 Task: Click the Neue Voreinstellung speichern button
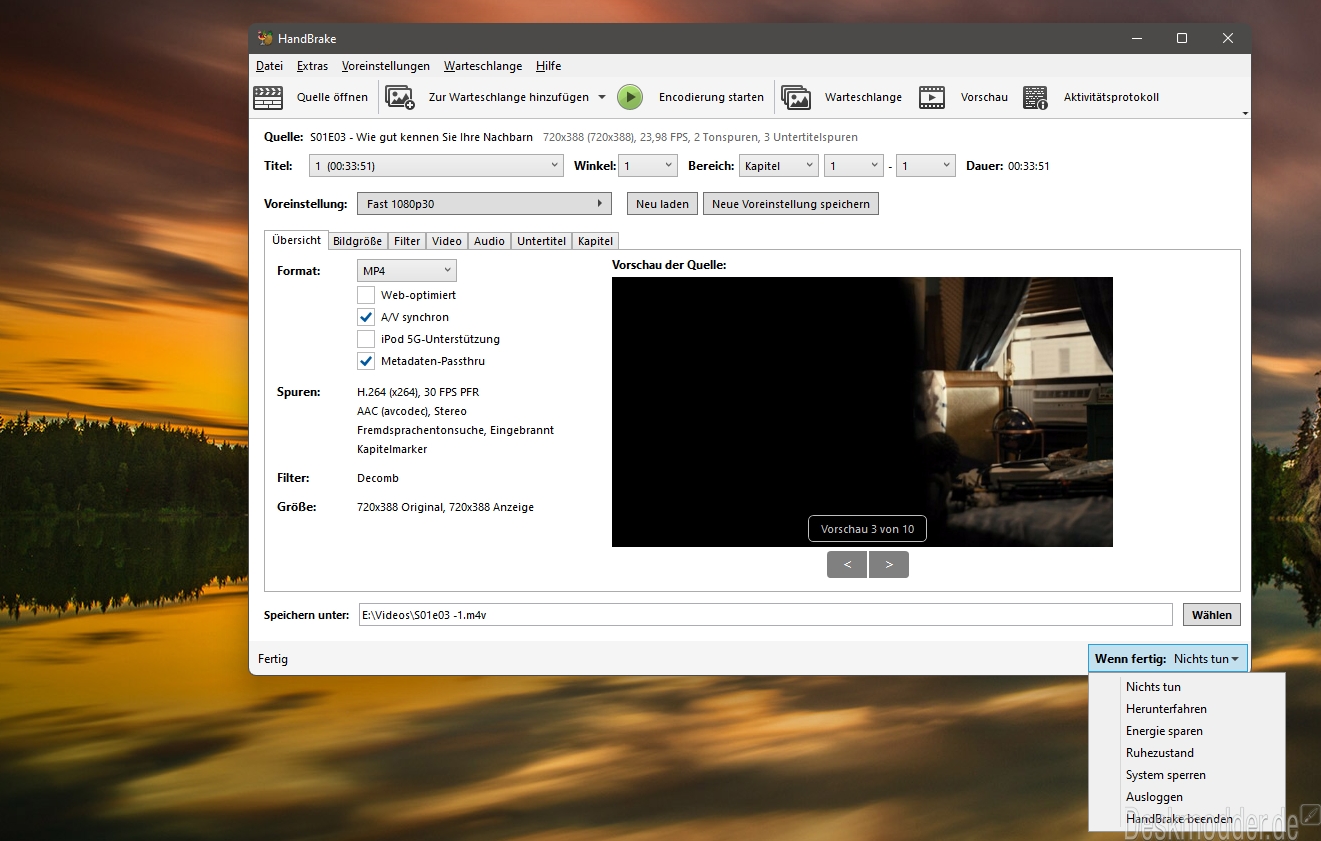point(791,204)
